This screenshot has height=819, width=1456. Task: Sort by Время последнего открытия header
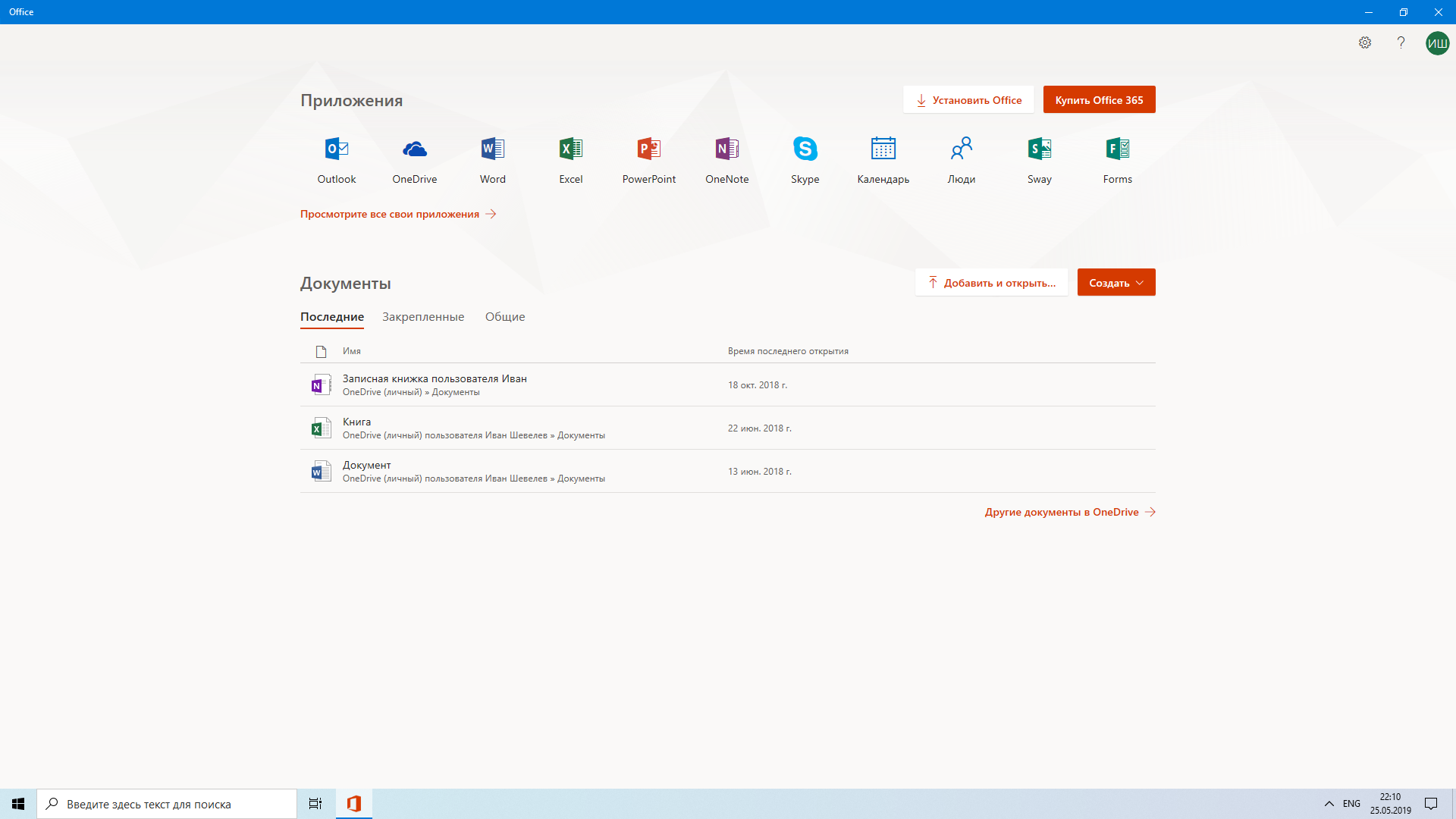pyautogui.click(x=788, y=351)
